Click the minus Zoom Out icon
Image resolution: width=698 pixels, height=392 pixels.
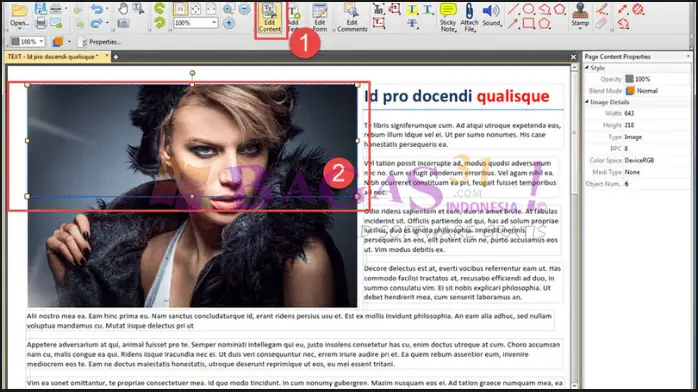pyautogui.click(x=244, y=8)
